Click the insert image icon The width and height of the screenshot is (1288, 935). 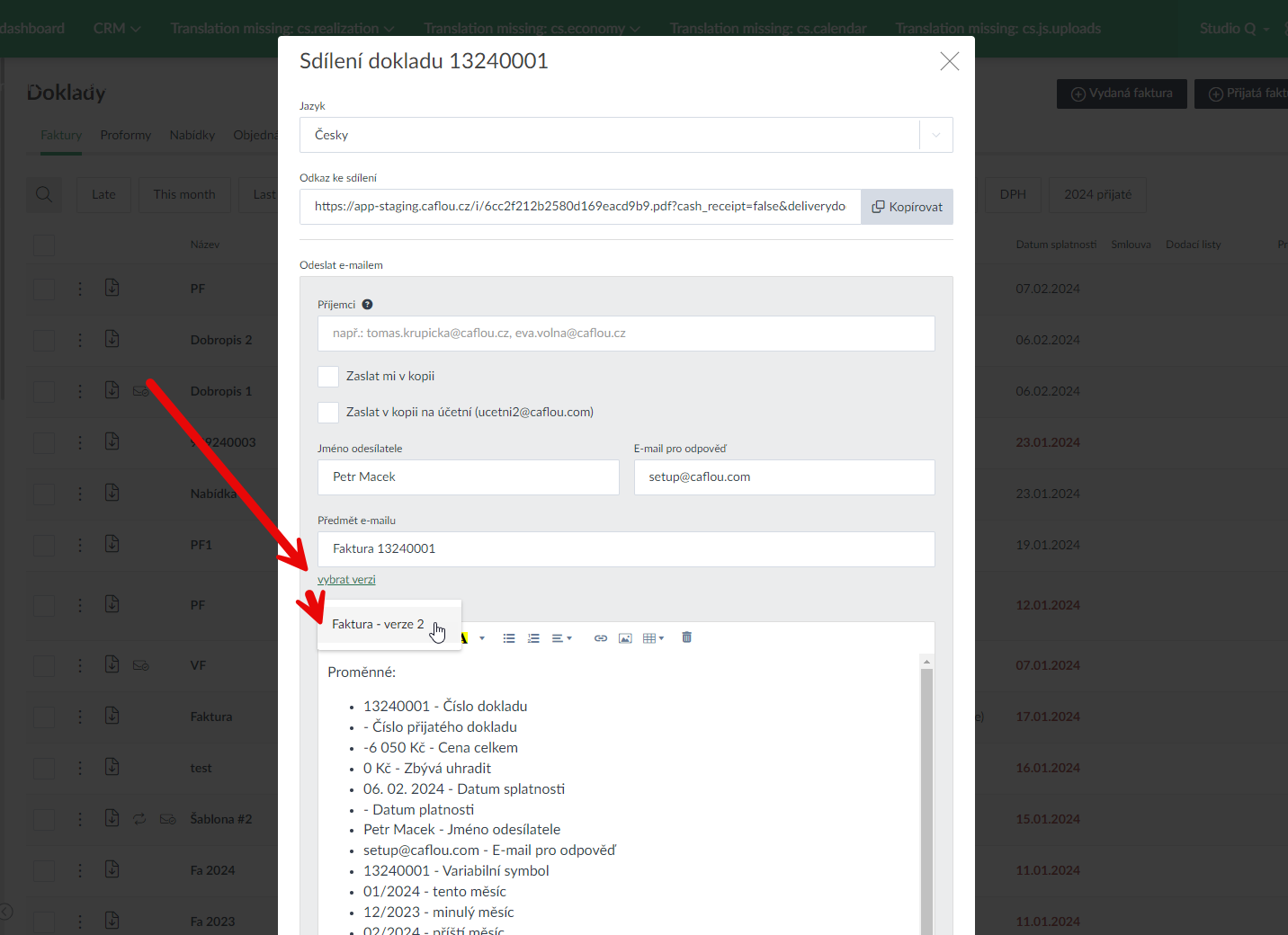coord(625,638)
